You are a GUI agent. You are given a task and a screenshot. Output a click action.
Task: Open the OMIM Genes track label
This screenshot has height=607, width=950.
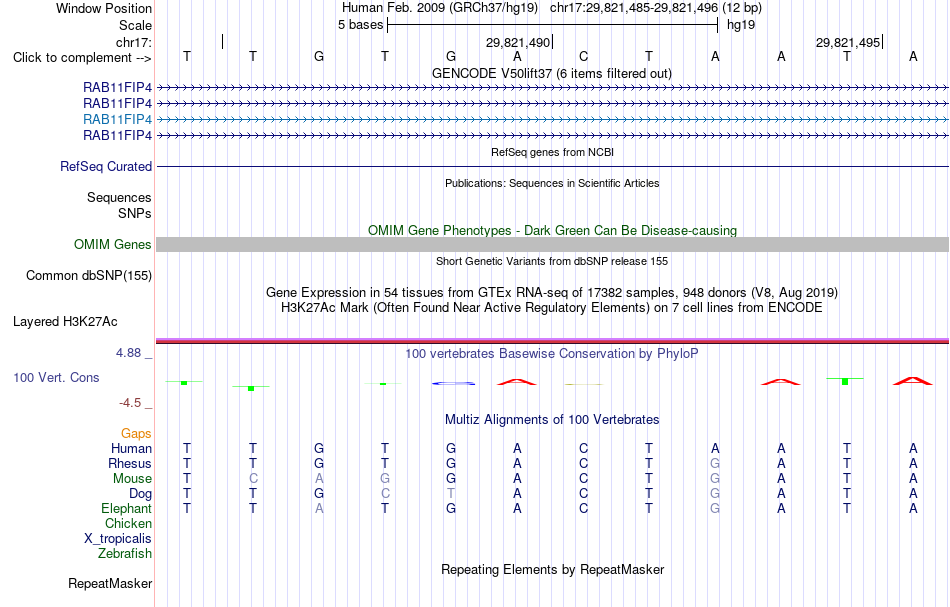[113, 244]
